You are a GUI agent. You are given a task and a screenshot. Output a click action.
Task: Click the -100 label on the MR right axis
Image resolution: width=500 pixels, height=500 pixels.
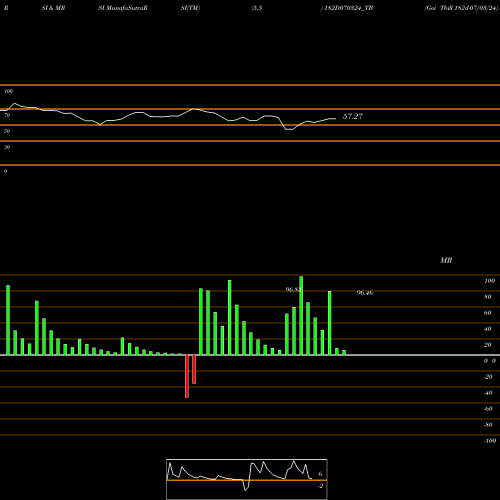[490, 441]
